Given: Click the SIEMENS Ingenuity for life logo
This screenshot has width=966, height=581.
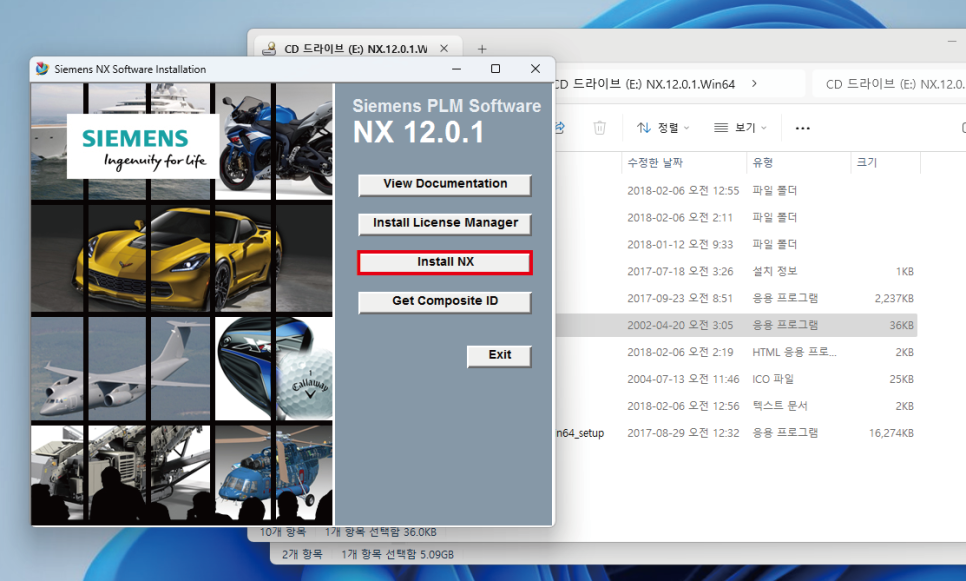Looking at the screenshot, I should coord(143,147).
